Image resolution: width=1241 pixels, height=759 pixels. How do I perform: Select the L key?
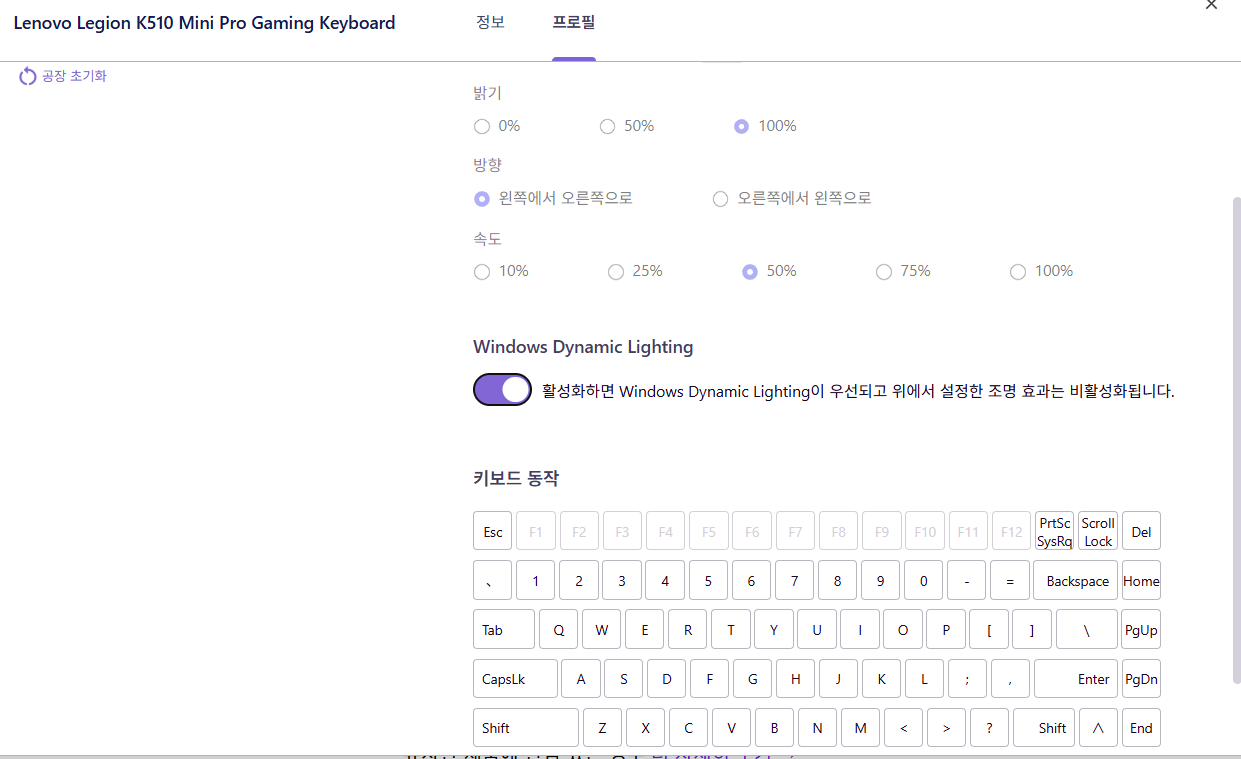pyautogui.click(x=924, y=678)
